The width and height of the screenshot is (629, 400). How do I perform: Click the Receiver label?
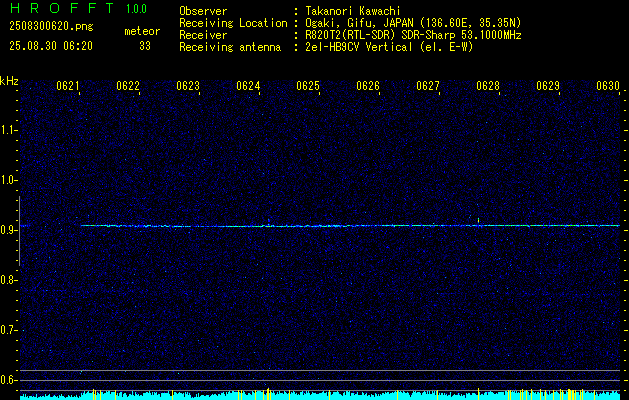click(x=203, y=35)
